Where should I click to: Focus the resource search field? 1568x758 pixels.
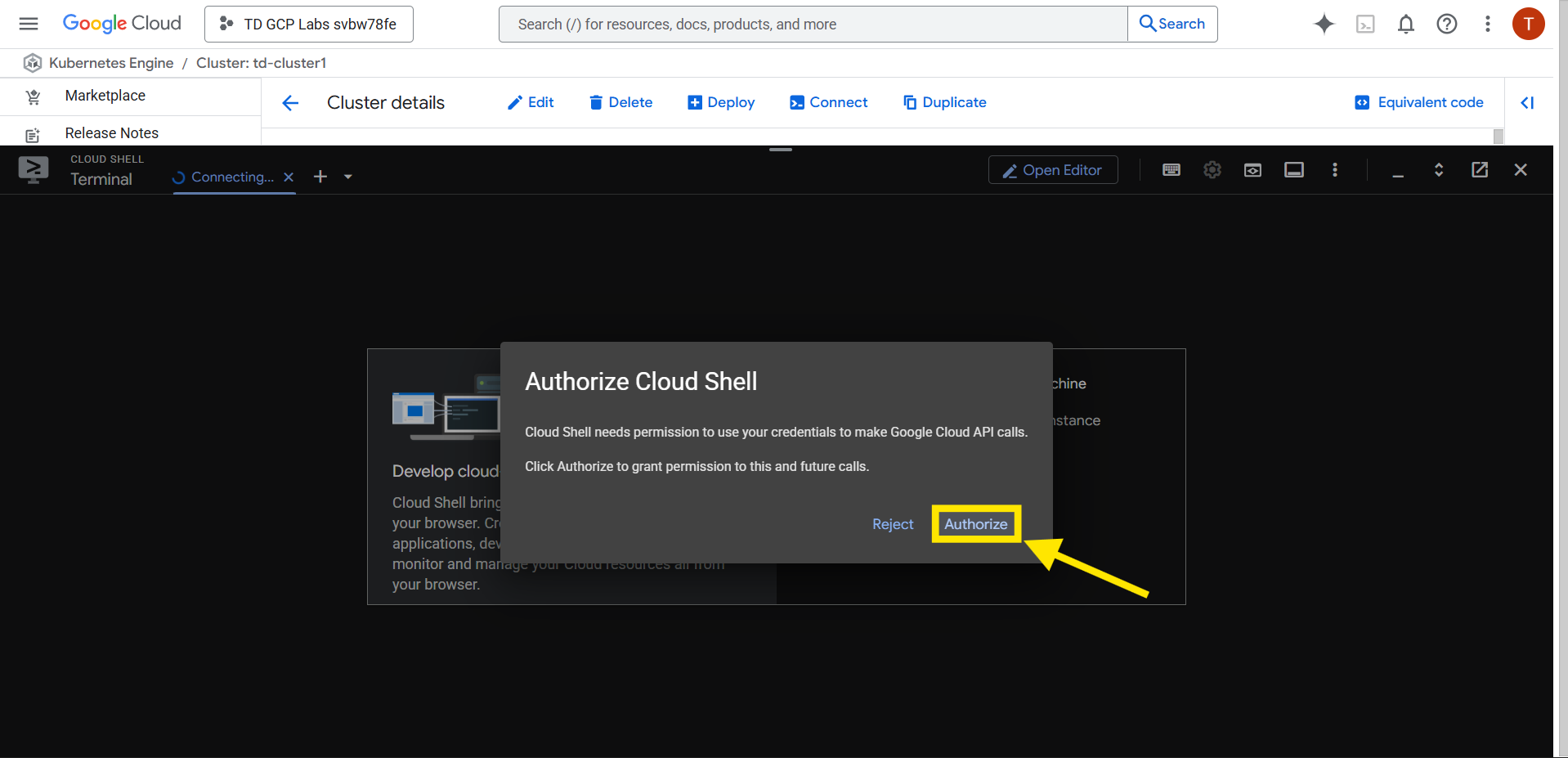tap(813, 25)
